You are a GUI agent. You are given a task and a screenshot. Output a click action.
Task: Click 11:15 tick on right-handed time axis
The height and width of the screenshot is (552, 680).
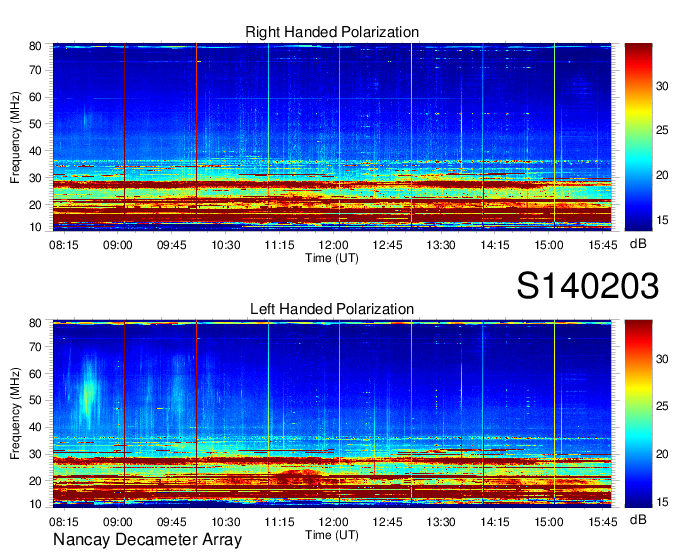(279, 245)
